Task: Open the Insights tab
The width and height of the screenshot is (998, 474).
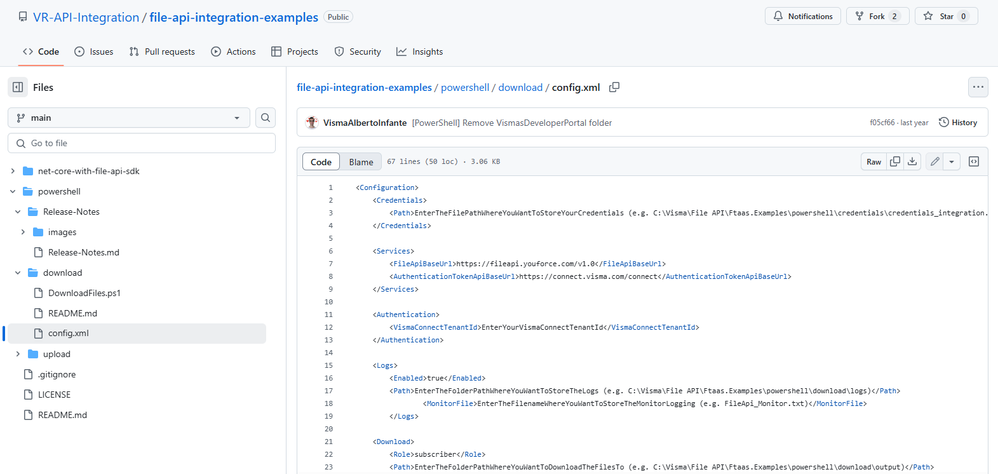Action: tap(419, 52)
